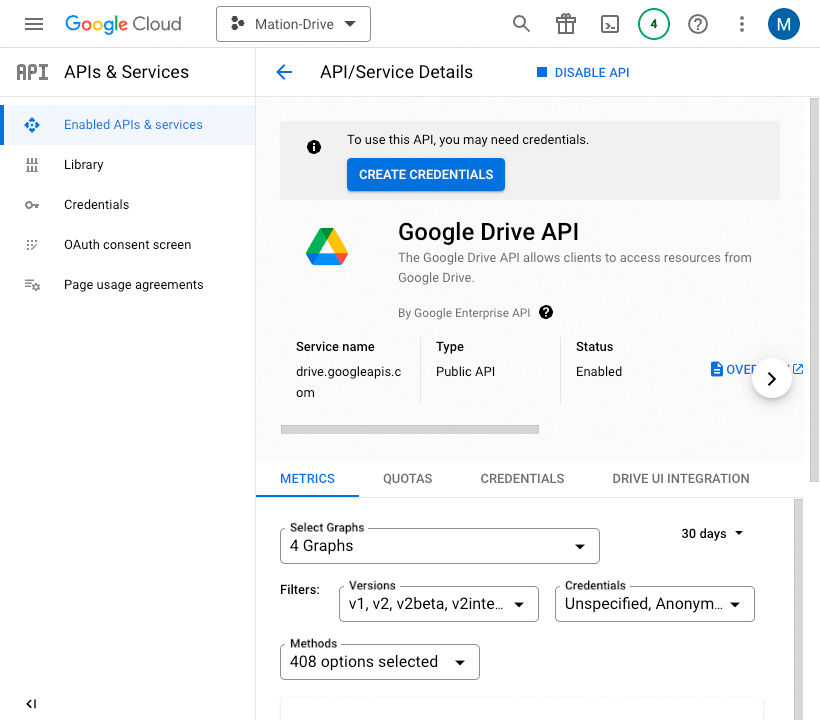Click the page vertical scrollbar on right
820x720 pixels.
coord(814,290)
